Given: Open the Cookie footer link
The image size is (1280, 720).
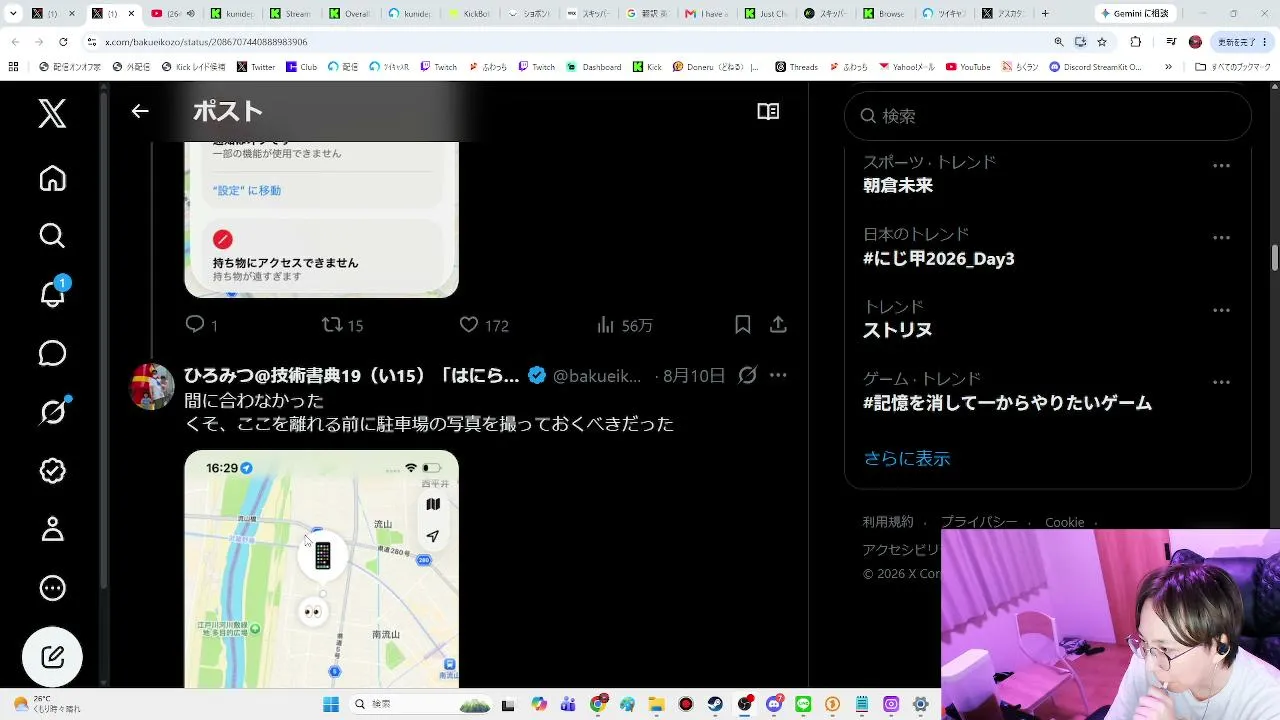Looking at the screenshot, I should click(1065, 522).
